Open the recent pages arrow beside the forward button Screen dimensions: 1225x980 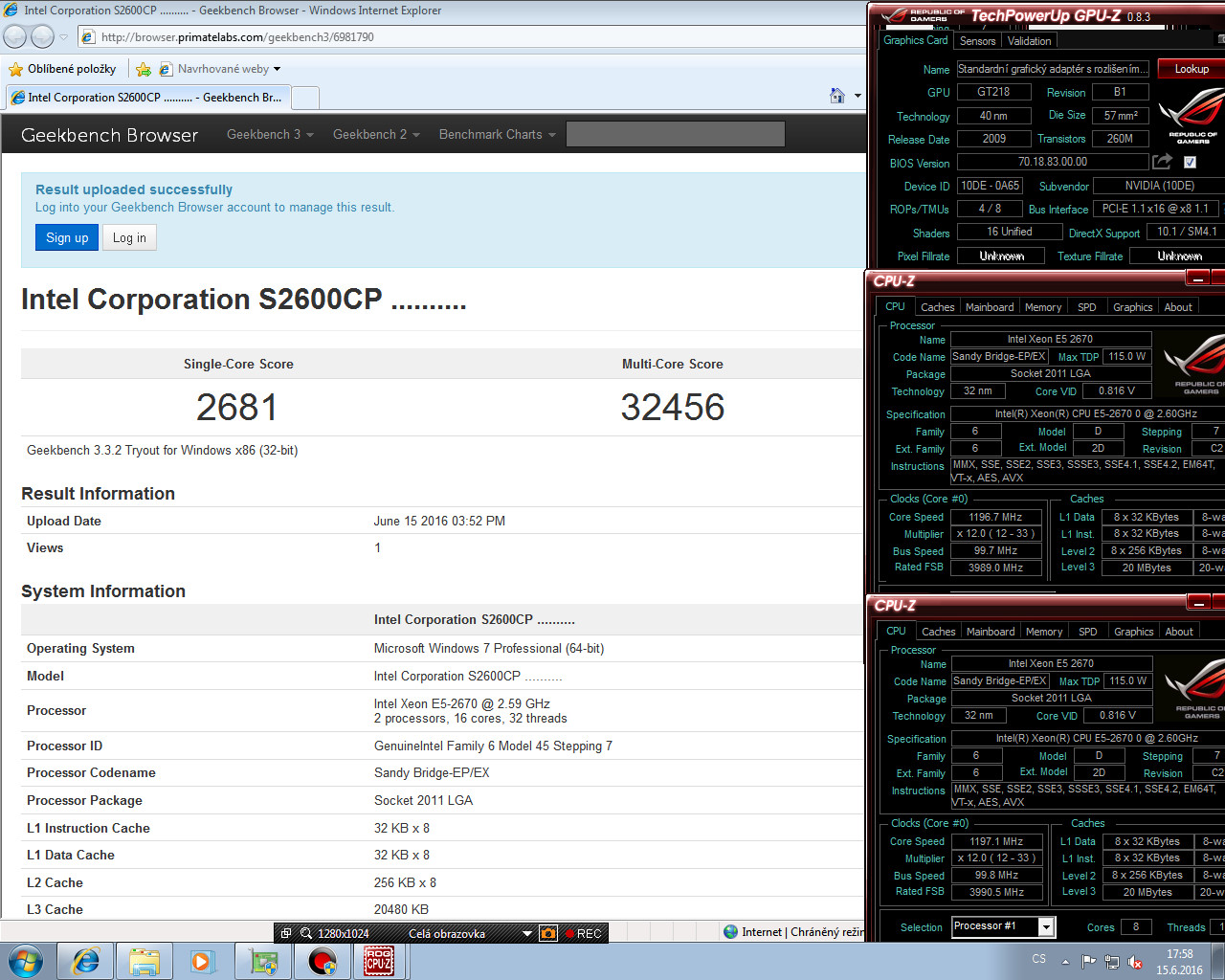64,37
